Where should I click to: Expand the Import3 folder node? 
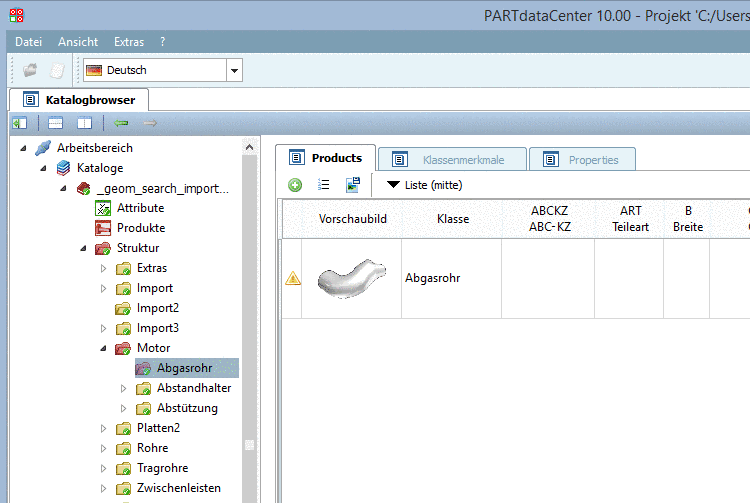pos(103,328)
